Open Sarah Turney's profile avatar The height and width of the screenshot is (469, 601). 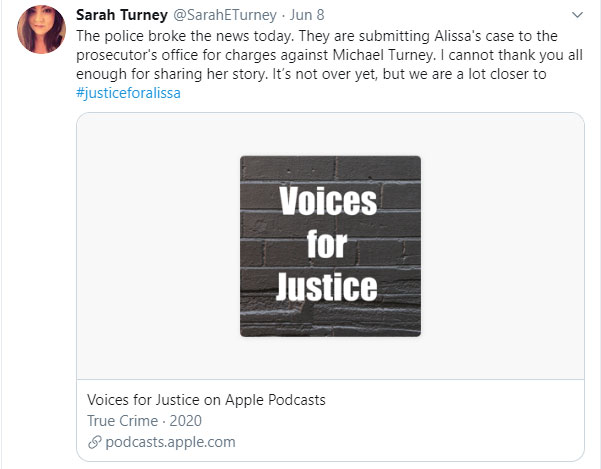(x=43, y=30)
